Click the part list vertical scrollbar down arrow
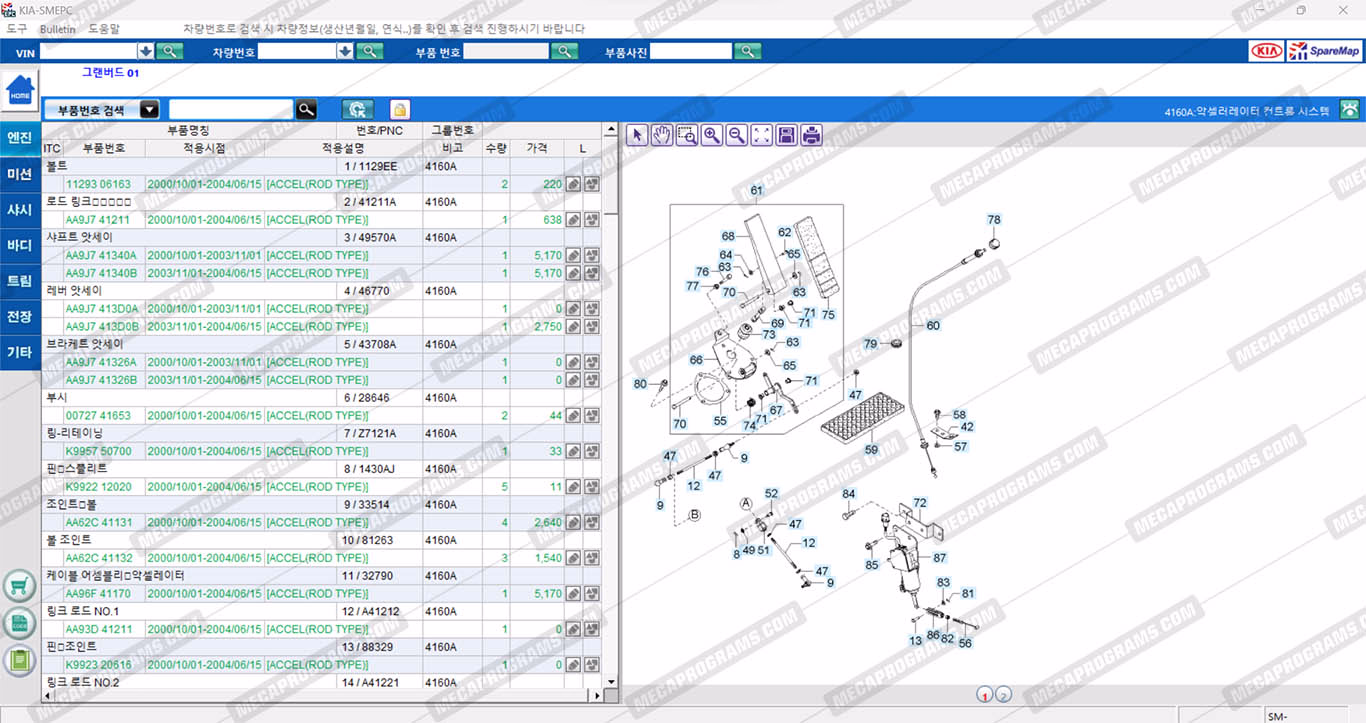Screen dimensions: 1366x723 (610, 681)
